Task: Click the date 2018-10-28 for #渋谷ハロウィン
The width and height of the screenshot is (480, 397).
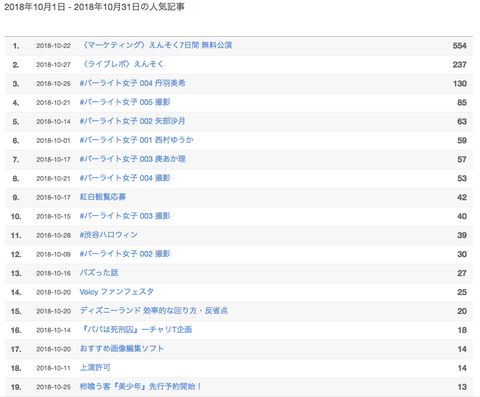Action: click(53, 236)
